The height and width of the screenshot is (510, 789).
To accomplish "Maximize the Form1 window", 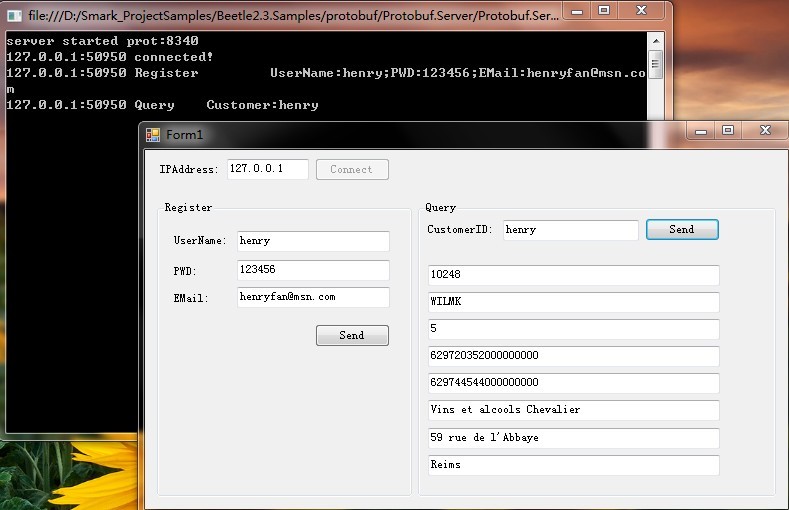I will click(x=728, y=131).
